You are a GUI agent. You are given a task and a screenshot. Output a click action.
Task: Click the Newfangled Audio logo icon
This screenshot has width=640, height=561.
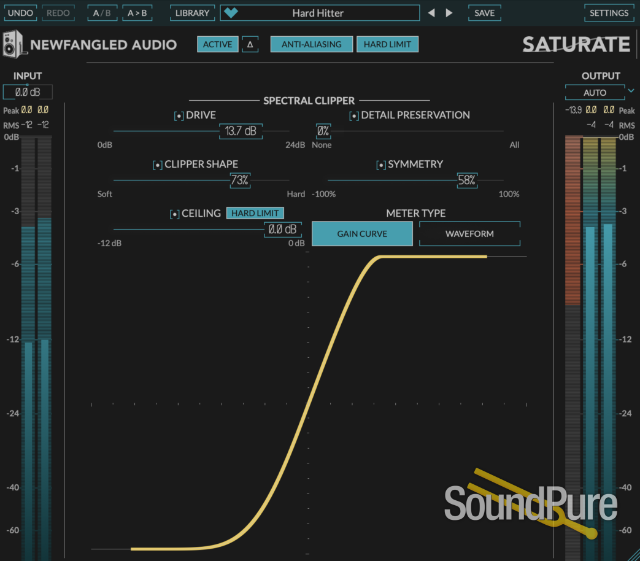coord(12,45)
